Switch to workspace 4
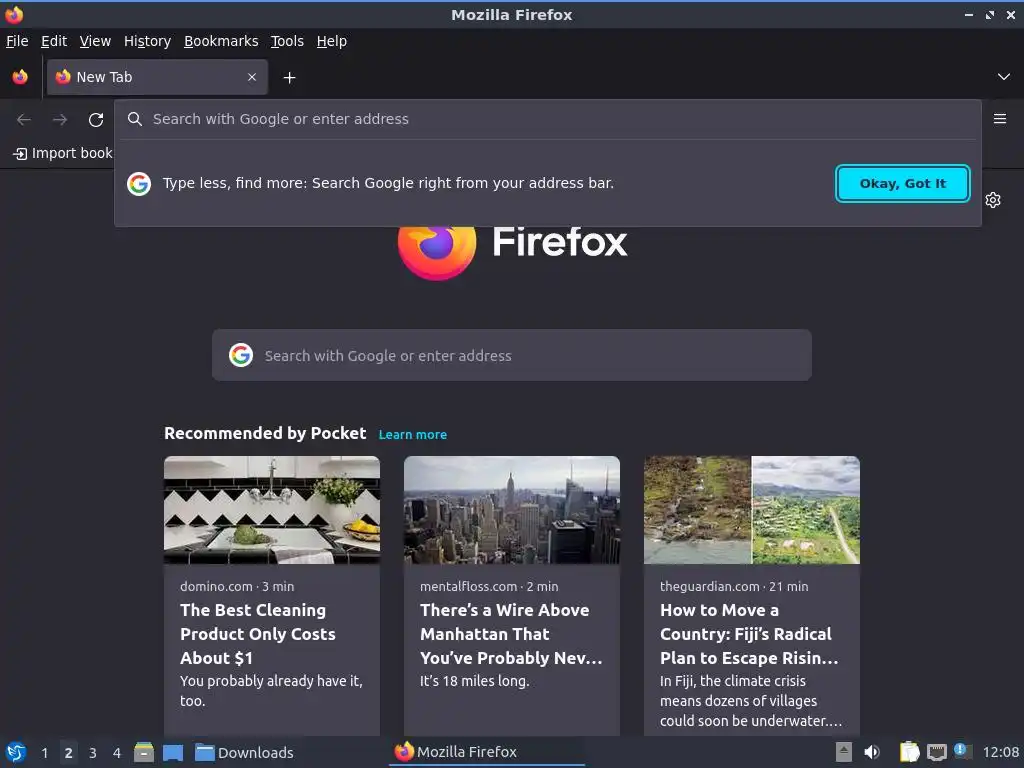The image size is (1024, 768). 117,753
